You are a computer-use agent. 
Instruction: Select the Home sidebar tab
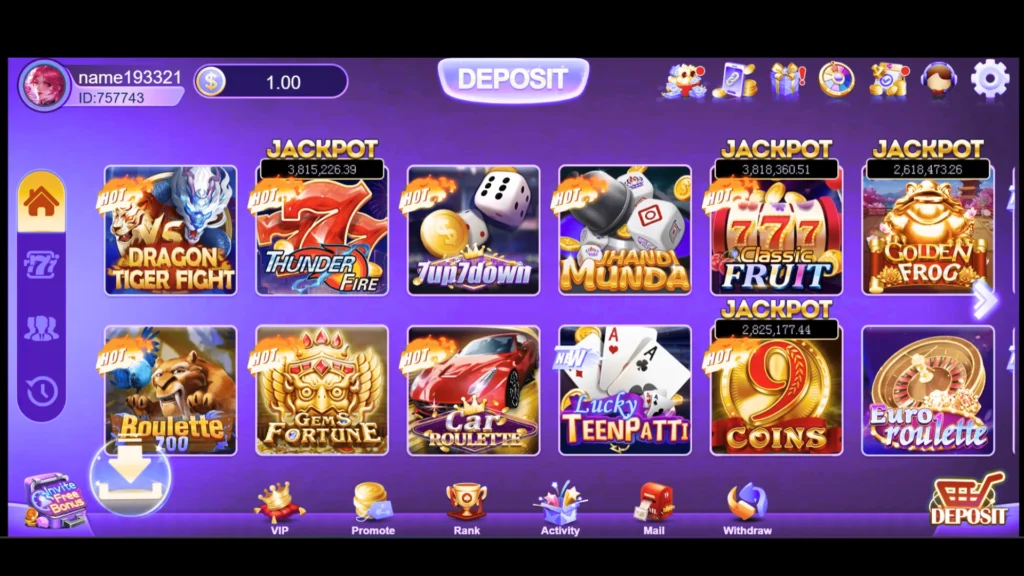click(41, 201)
